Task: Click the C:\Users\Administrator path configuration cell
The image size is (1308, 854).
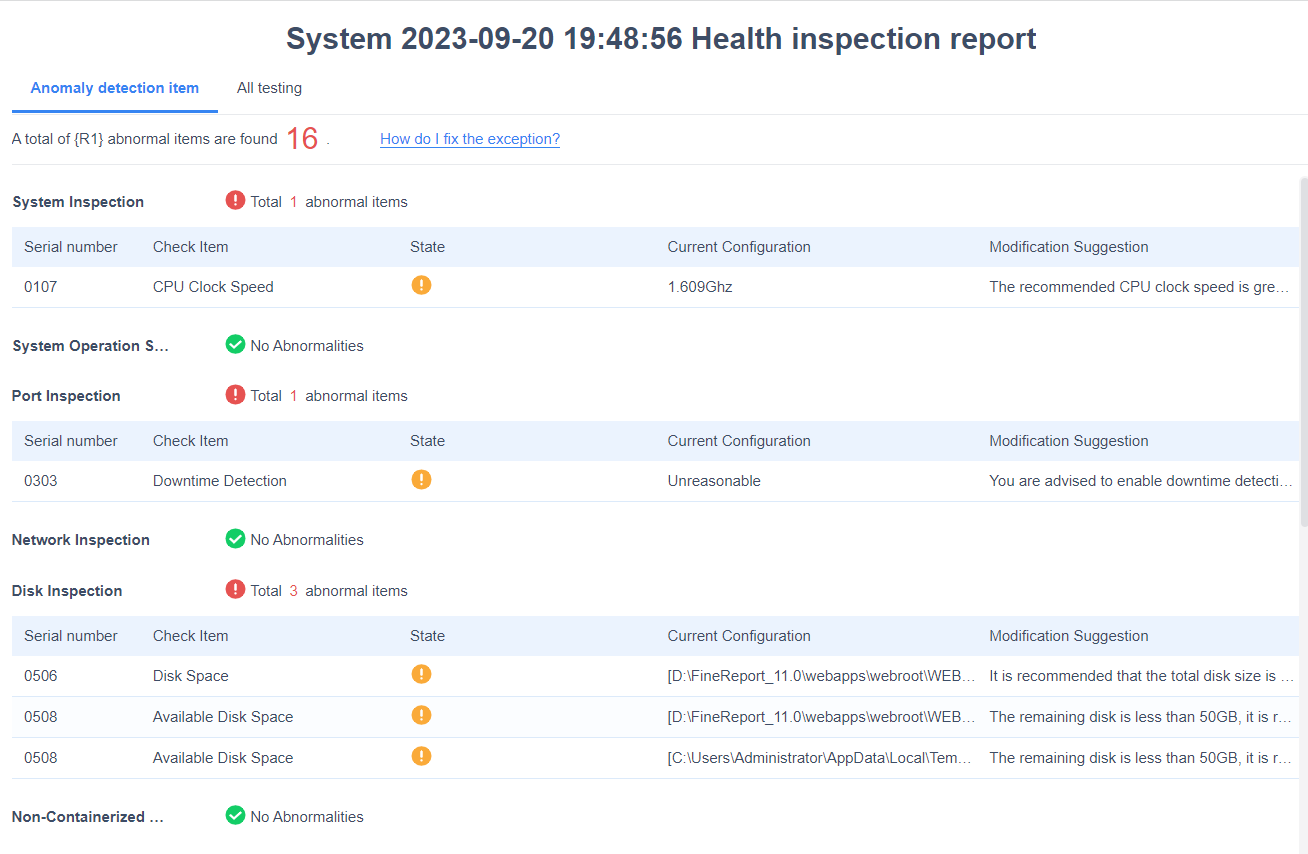Action: pos(821,758)
